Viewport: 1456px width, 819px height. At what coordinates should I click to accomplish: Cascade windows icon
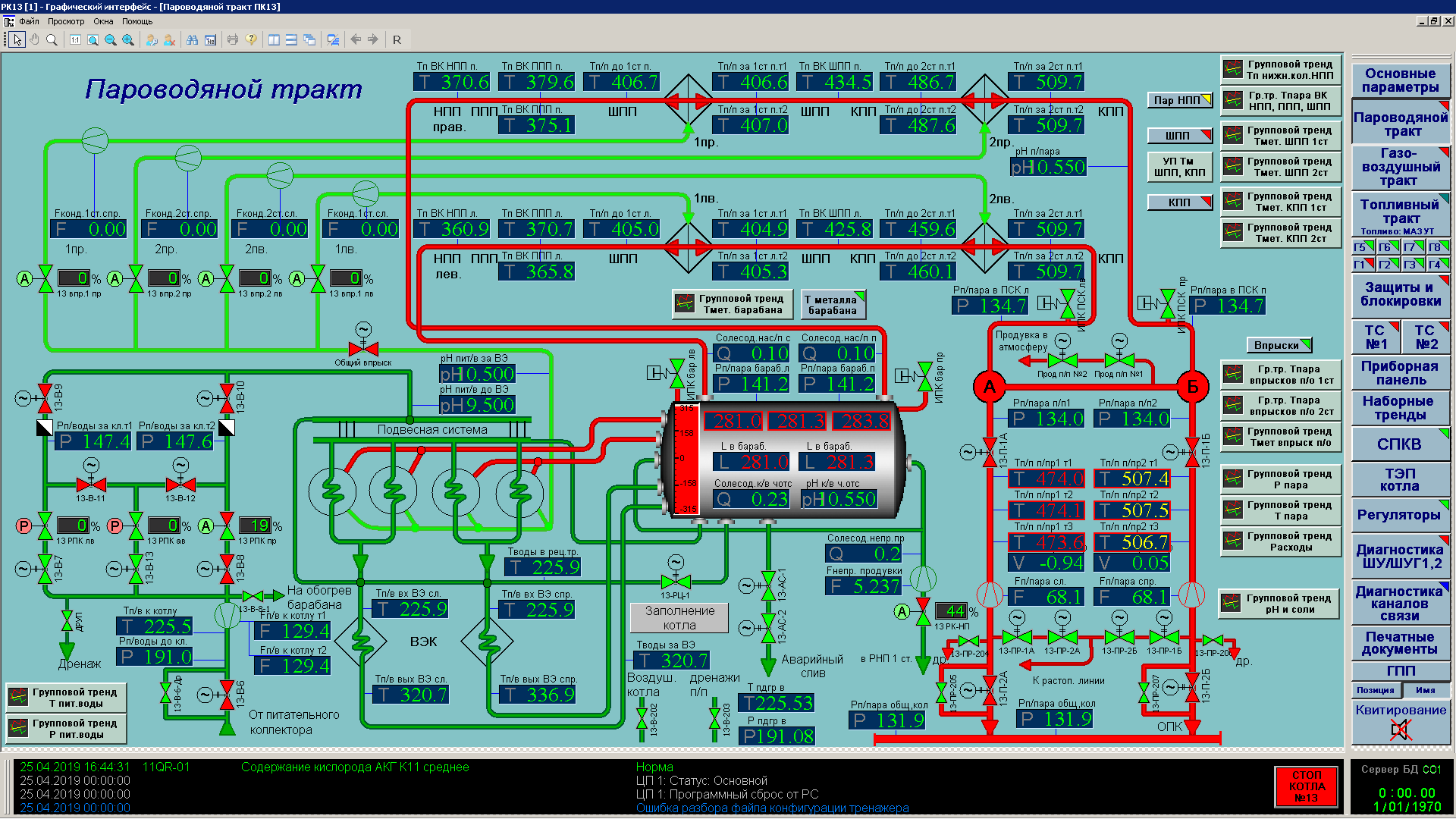click(309, 39)
